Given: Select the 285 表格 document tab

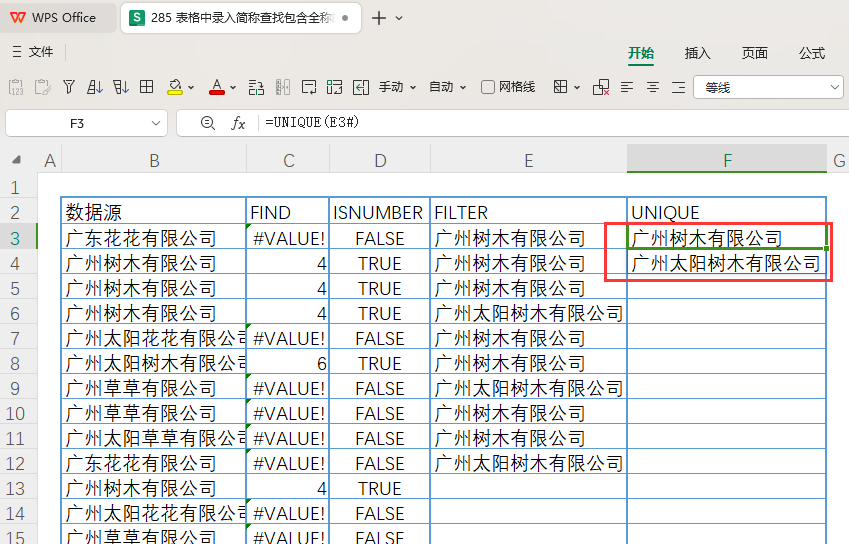Looking at the screenshot, I should pyautogui.click(x=241, y=18).
